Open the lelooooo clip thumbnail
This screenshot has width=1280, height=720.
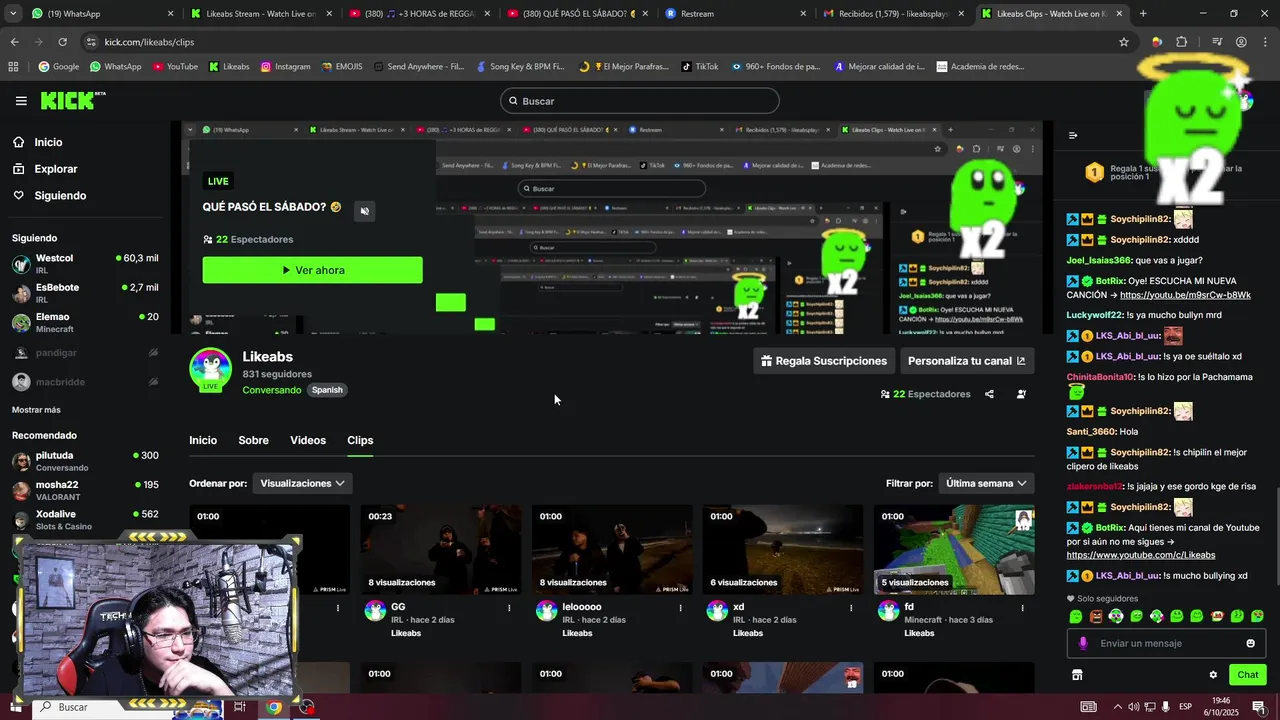(612, 549)
